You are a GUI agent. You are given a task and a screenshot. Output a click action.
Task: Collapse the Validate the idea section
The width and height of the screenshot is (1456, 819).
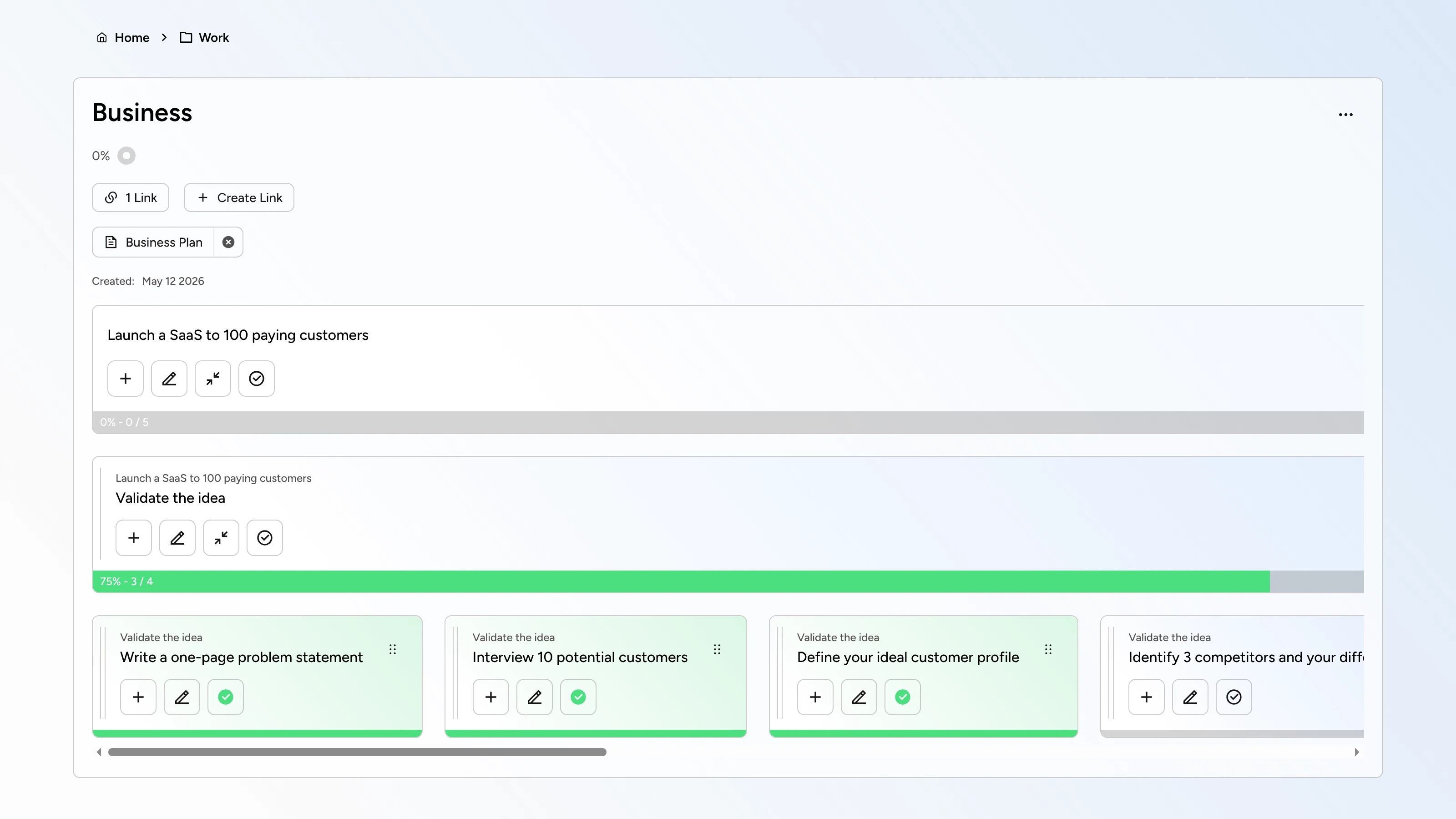click(x=221, y=537)
